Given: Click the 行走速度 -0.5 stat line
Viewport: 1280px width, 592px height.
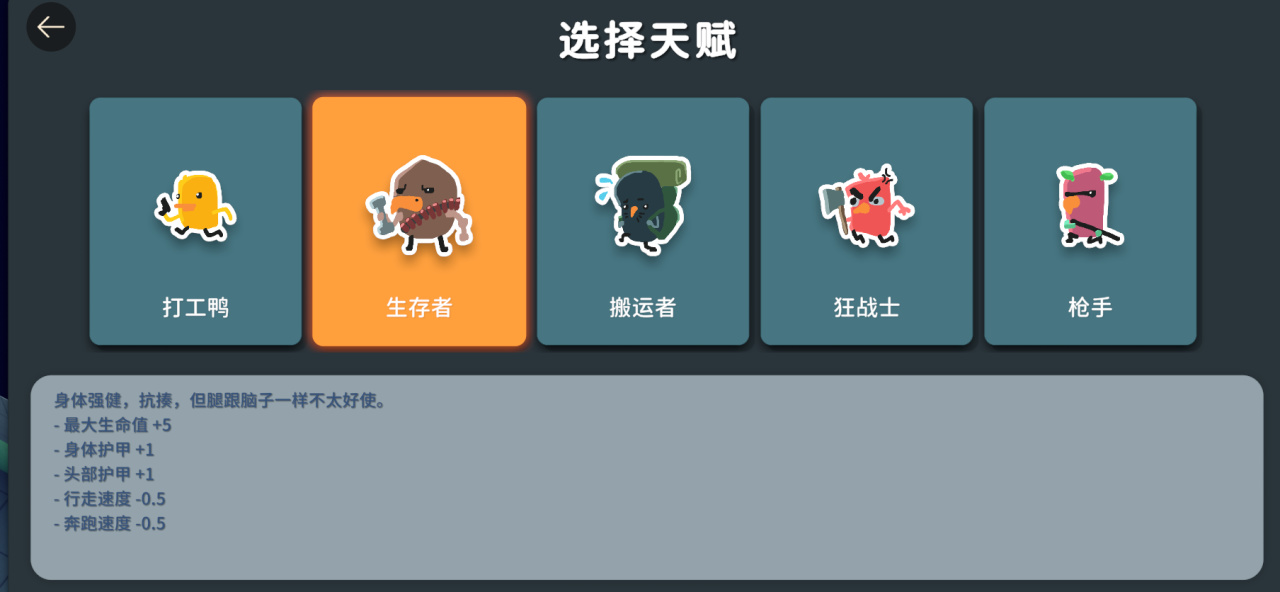Looking at the screenshot, I should pos(110,499).
